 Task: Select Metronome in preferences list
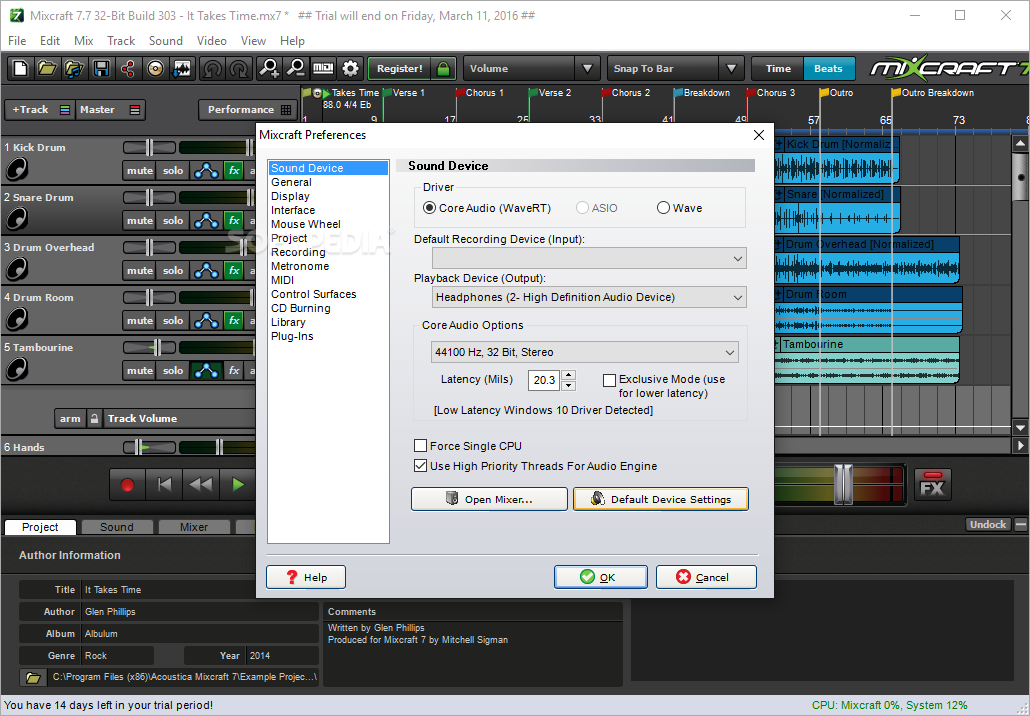(300, 266)
